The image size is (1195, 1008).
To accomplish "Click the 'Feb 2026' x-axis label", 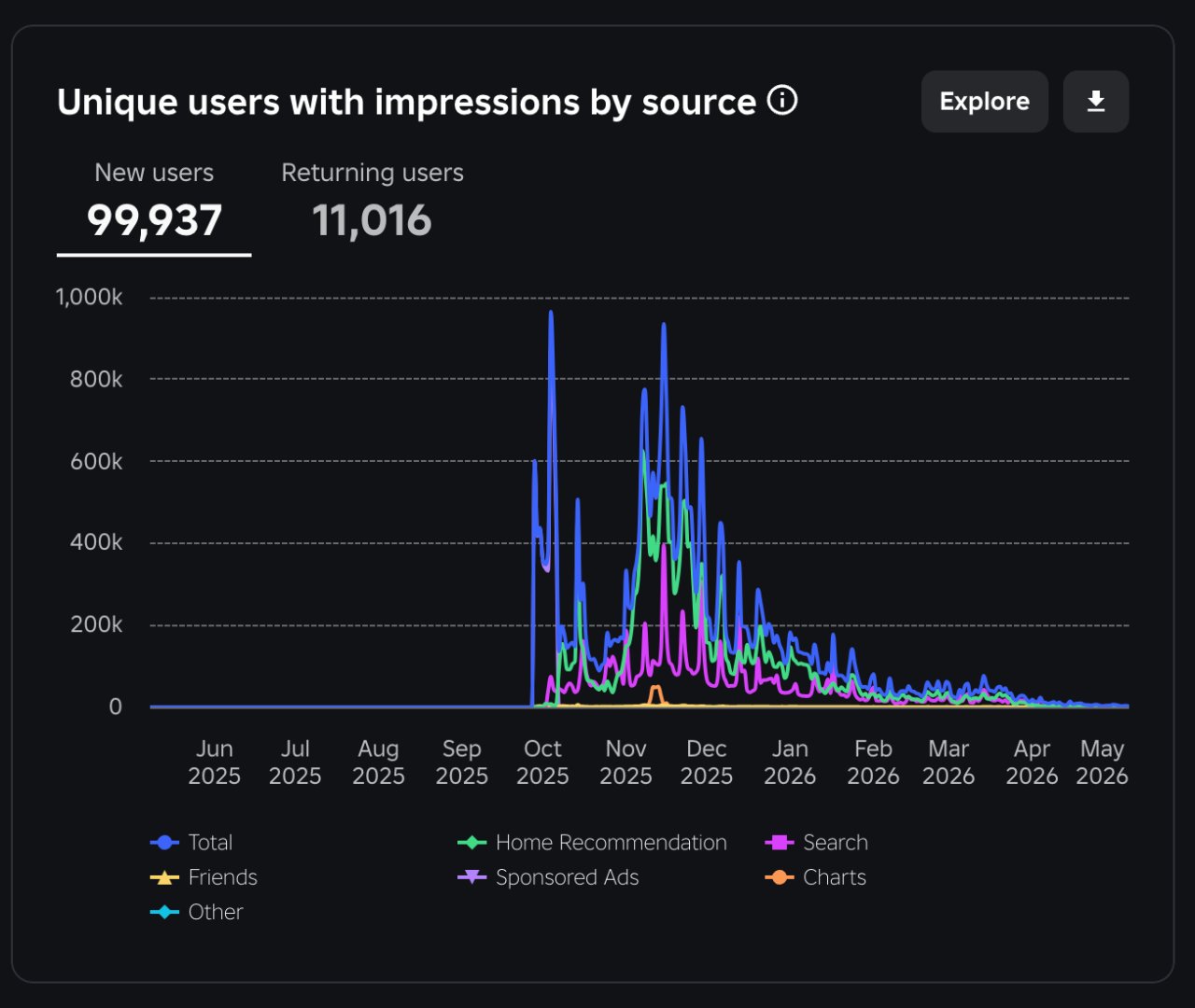I will tap(873, 763).
